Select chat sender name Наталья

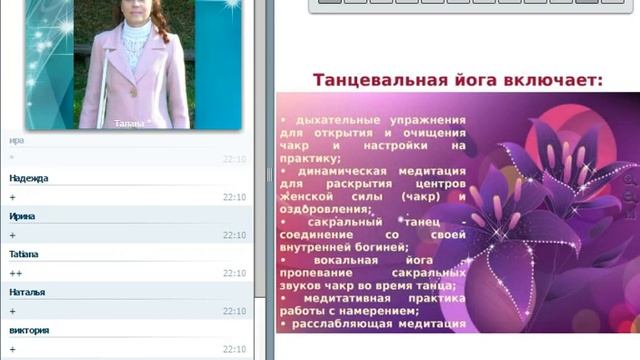pos(27,292)
